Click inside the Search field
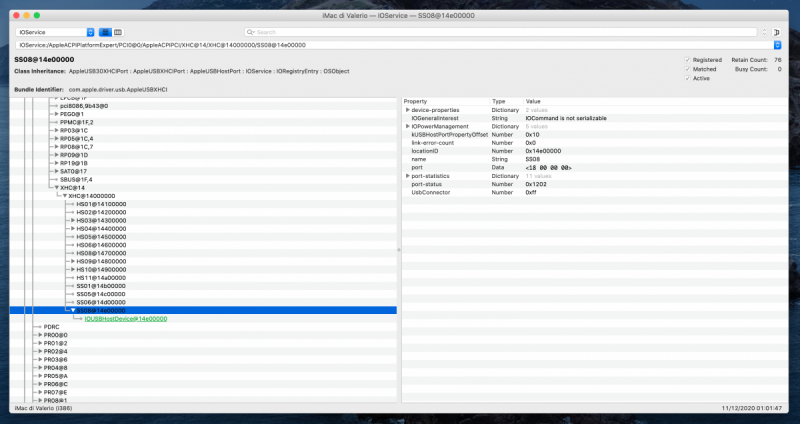 pos(500,32)
